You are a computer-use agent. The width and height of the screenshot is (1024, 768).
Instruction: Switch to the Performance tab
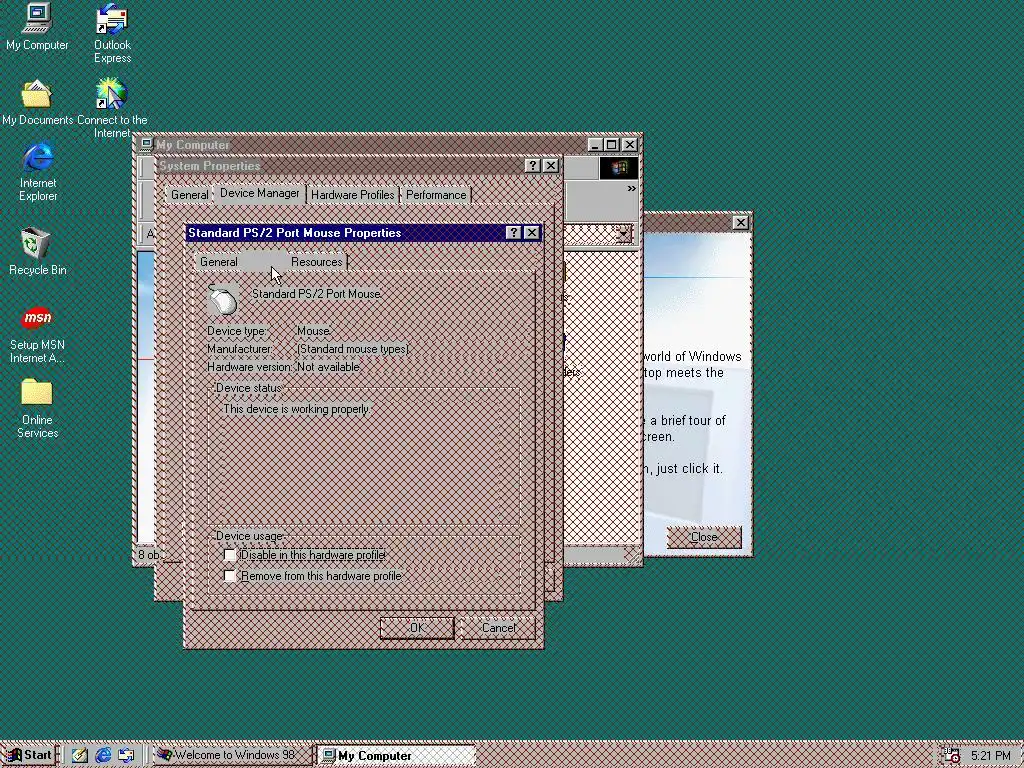[436, 195]
